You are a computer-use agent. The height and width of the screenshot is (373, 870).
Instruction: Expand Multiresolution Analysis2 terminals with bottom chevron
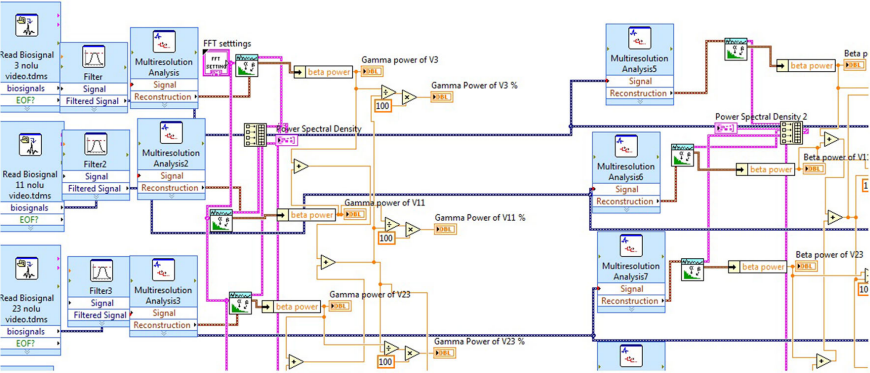171,196
